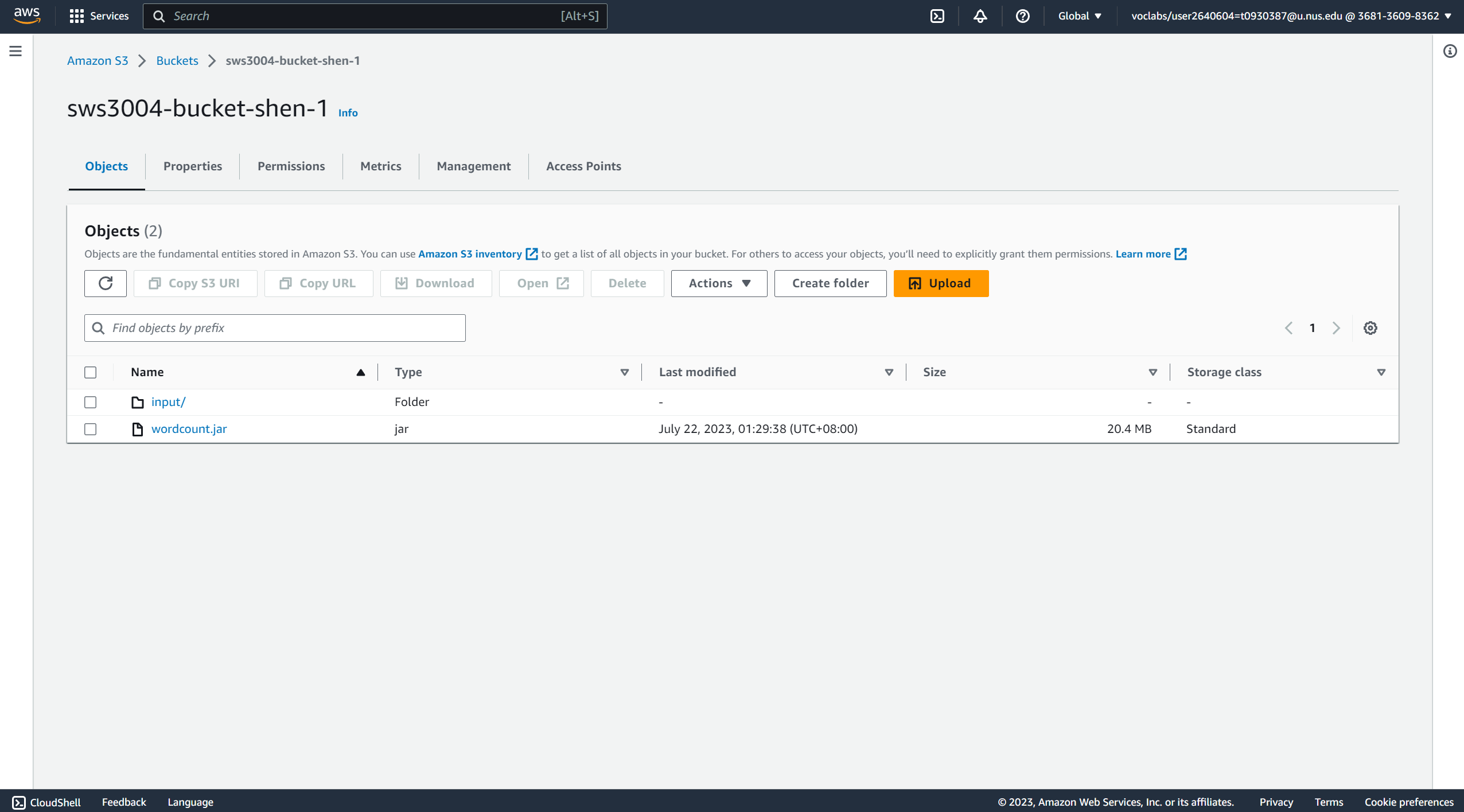
Task: Sort by Last modified column arrow
Action: [x=889, y=372]
